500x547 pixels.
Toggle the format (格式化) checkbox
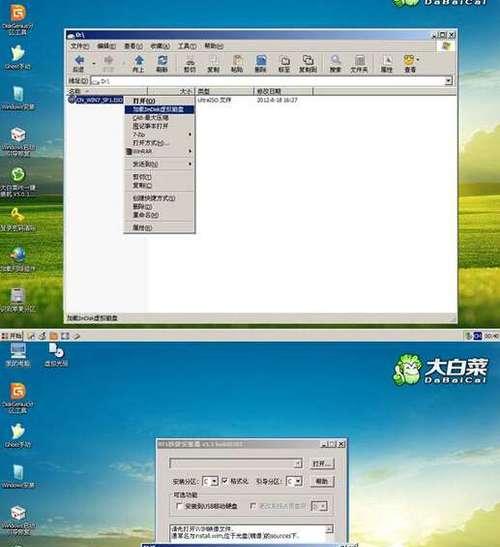(x=225, y=481)
